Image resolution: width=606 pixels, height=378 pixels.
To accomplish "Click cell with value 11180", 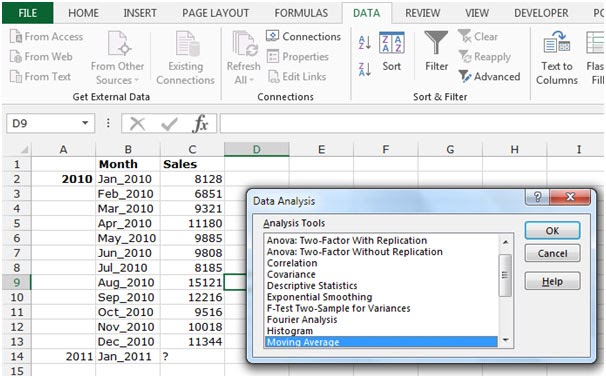I will click(192, 223).
